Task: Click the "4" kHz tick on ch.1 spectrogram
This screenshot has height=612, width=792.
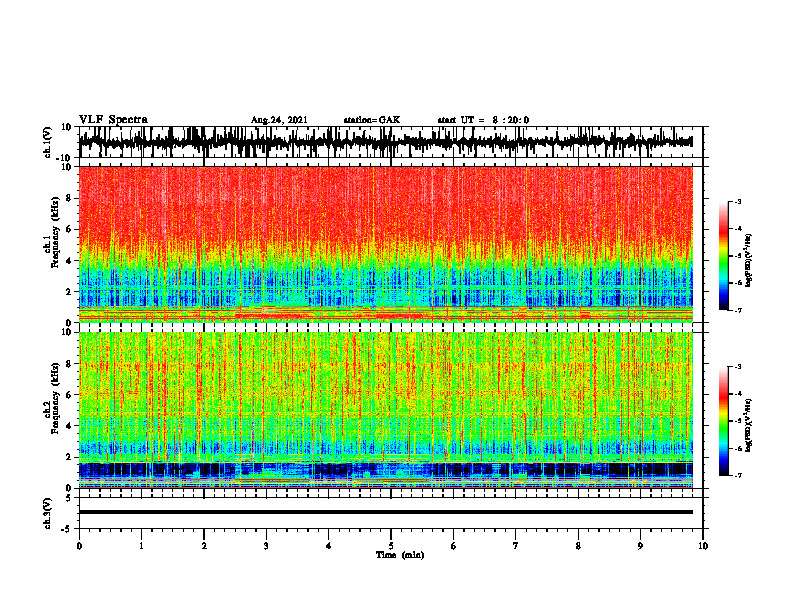Action: click(69, 261)
